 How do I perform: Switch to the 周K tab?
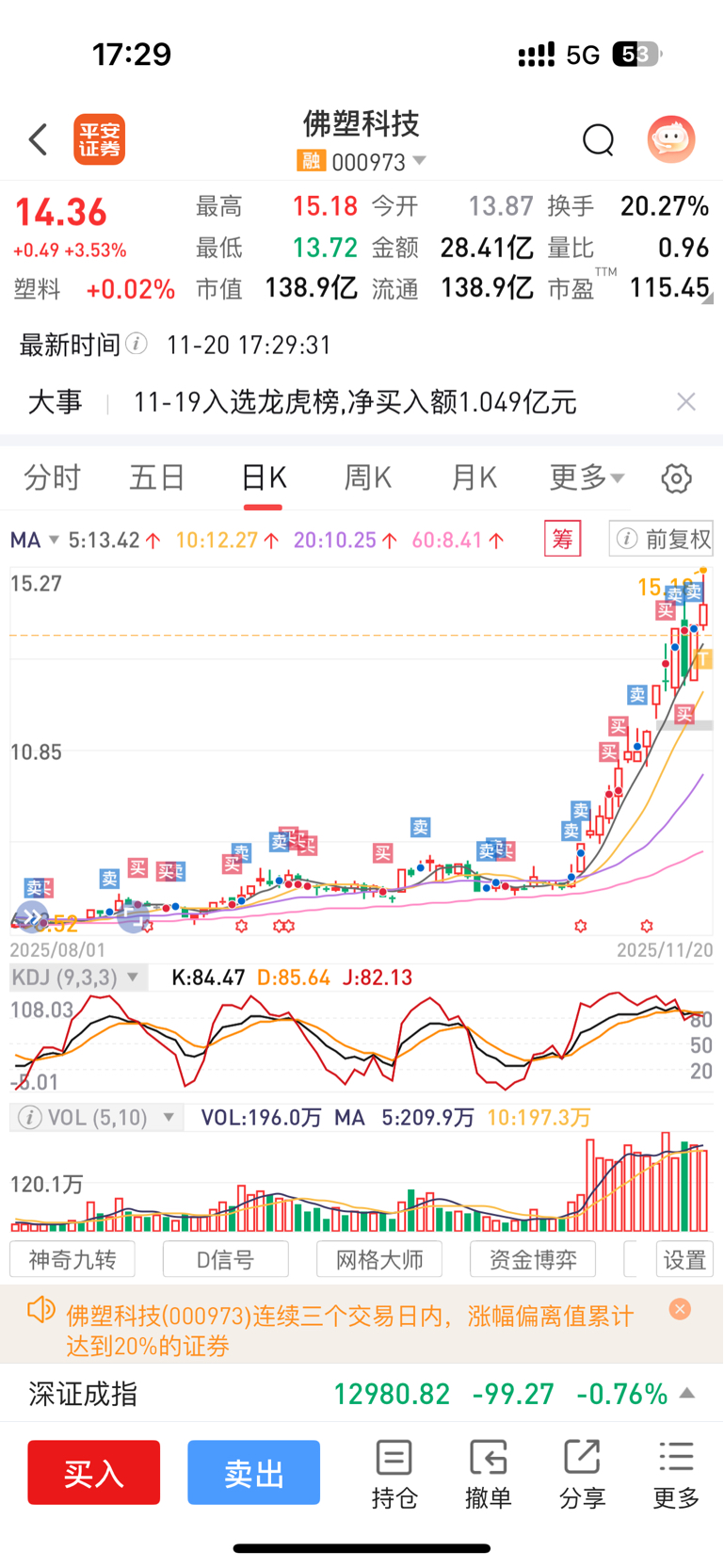point(368,477)
